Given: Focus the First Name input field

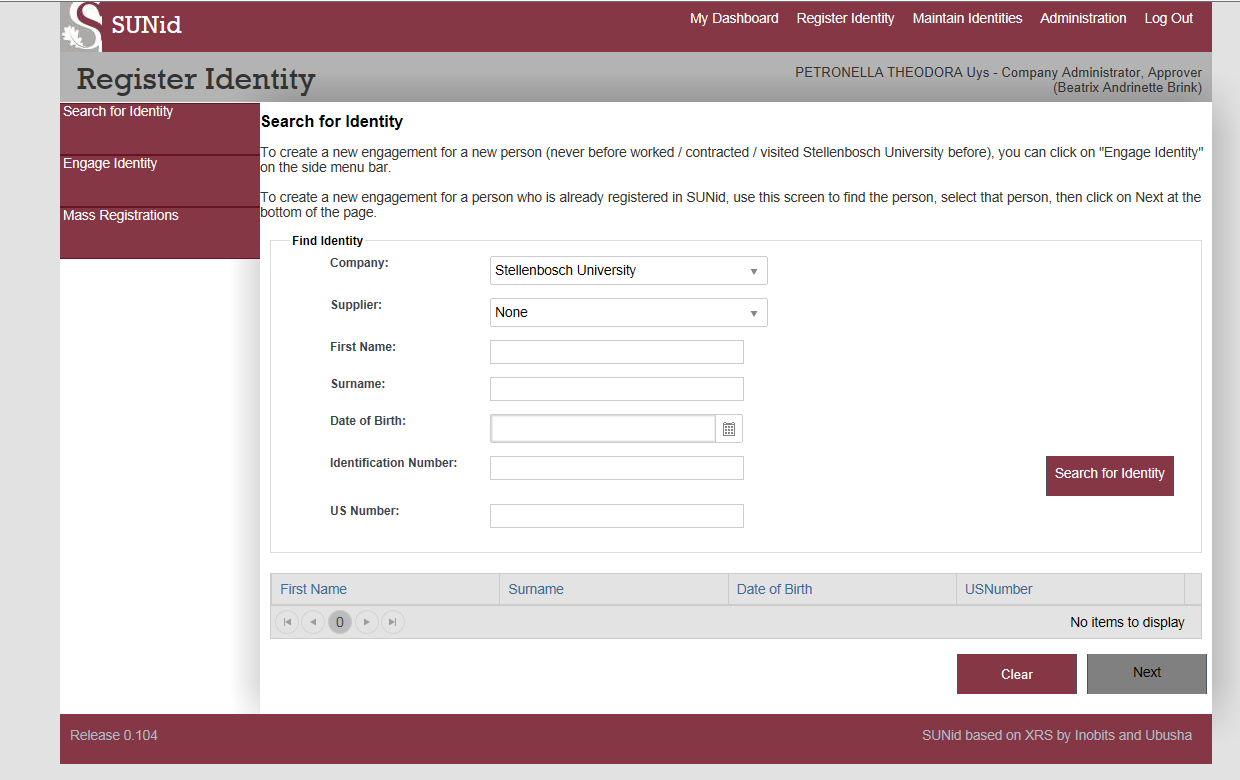Looking at the screenshot, I should (x=617, y=352).
